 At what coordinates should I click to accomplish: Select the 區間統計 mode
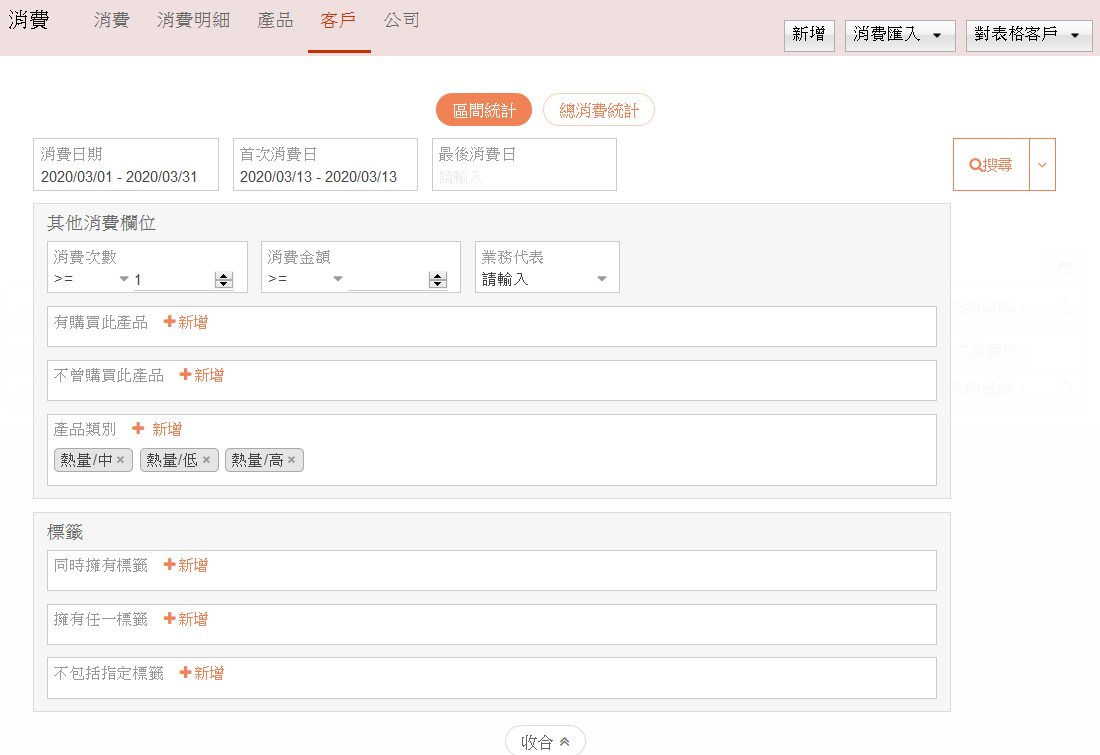point(484,110)
